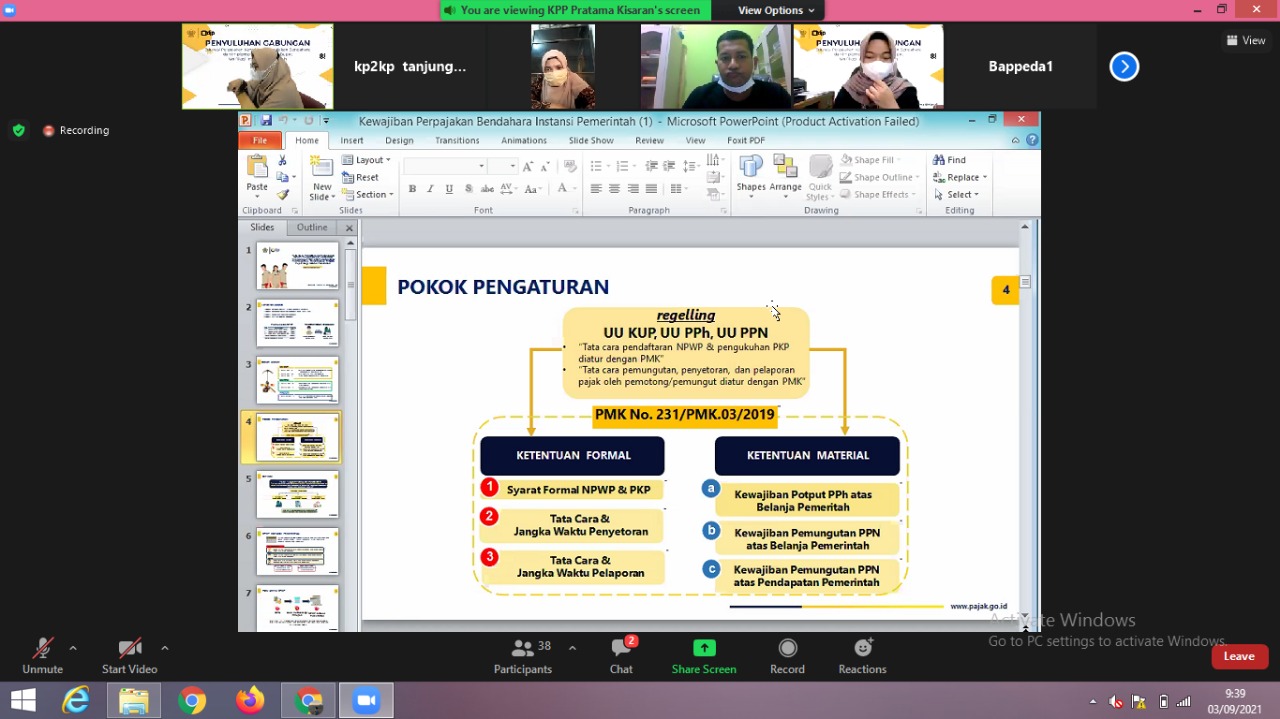Select the Bappeda1 participant tile
Viewport: 1280px width, 719px height.
pos(1020,67)
